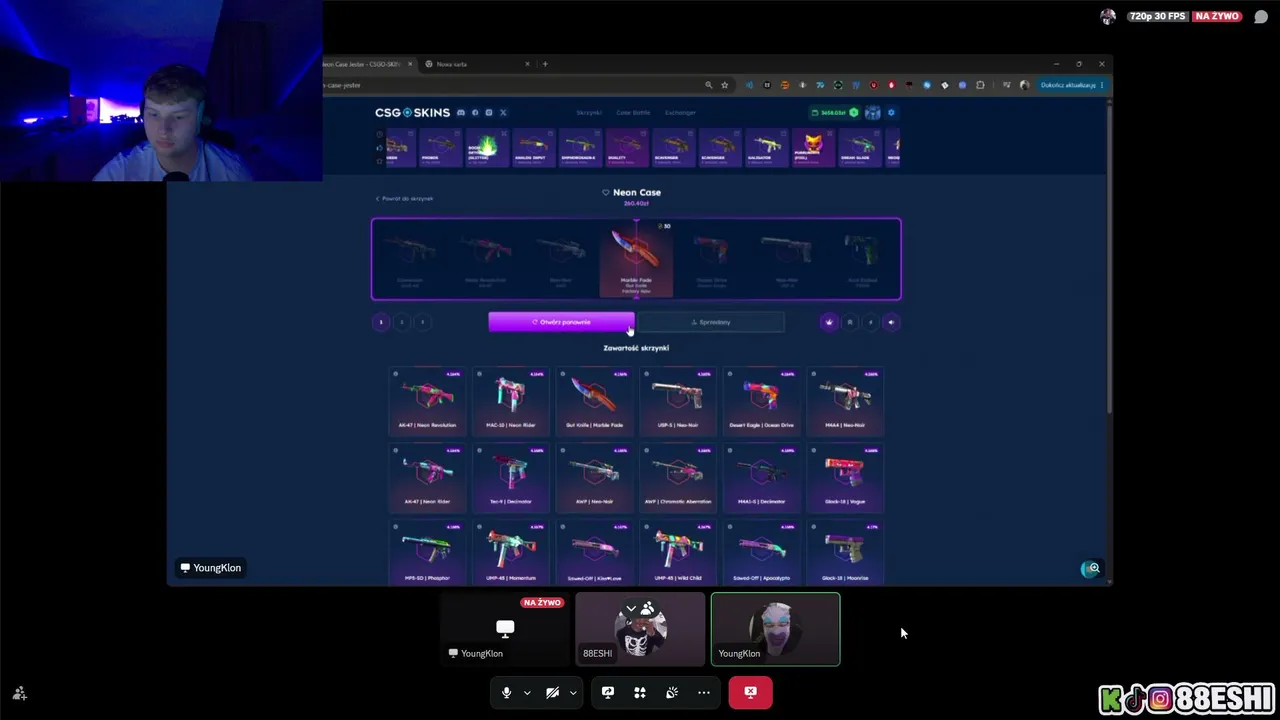This screenshot has width=1280, height=720.
Task: Click the browser zoom magnifier in the address bar
Action: pos(709,85)
